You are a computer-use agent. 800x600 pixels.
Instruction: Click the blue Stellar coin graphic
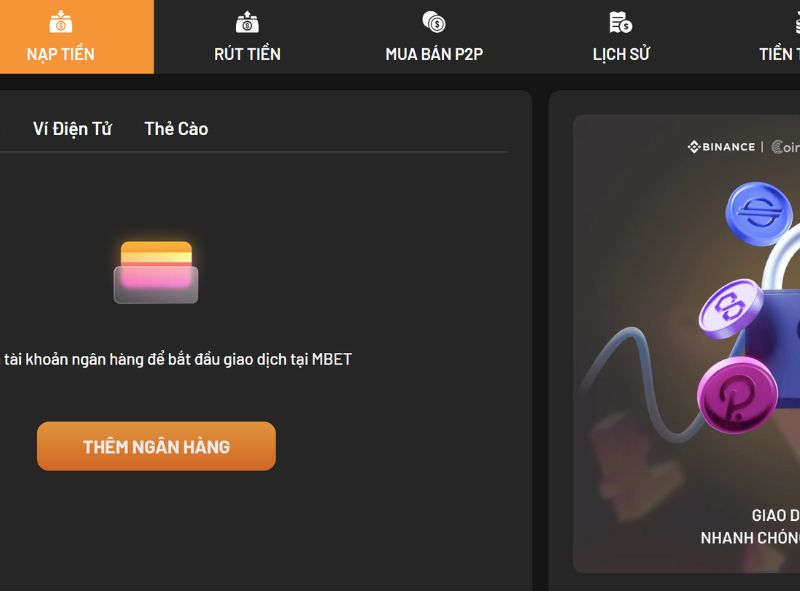coord(759,214)
